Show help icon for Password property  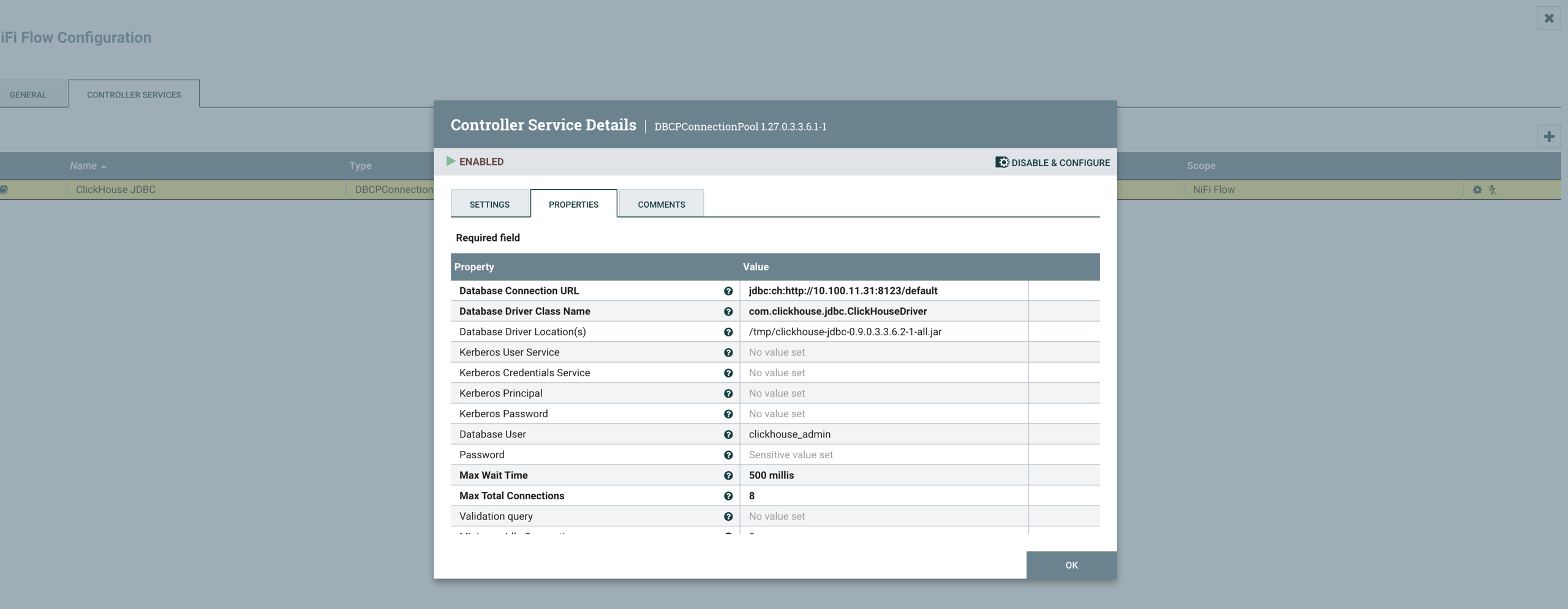click(x=728, y=455)
